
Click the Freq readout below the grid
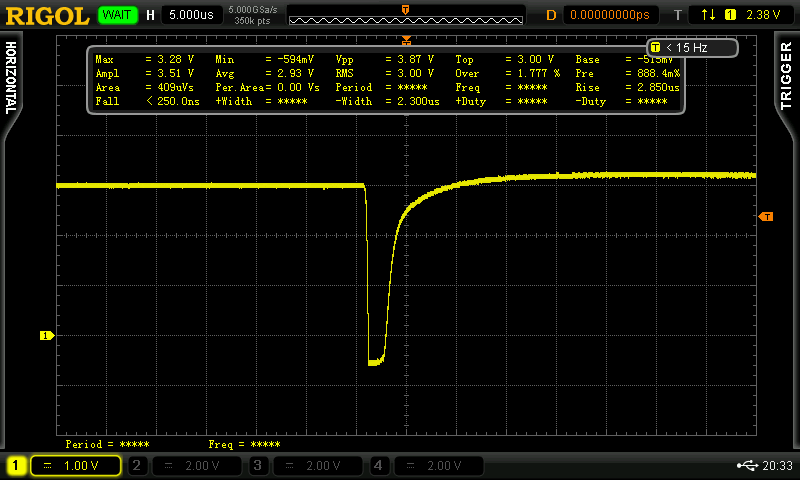click(244, 444)
